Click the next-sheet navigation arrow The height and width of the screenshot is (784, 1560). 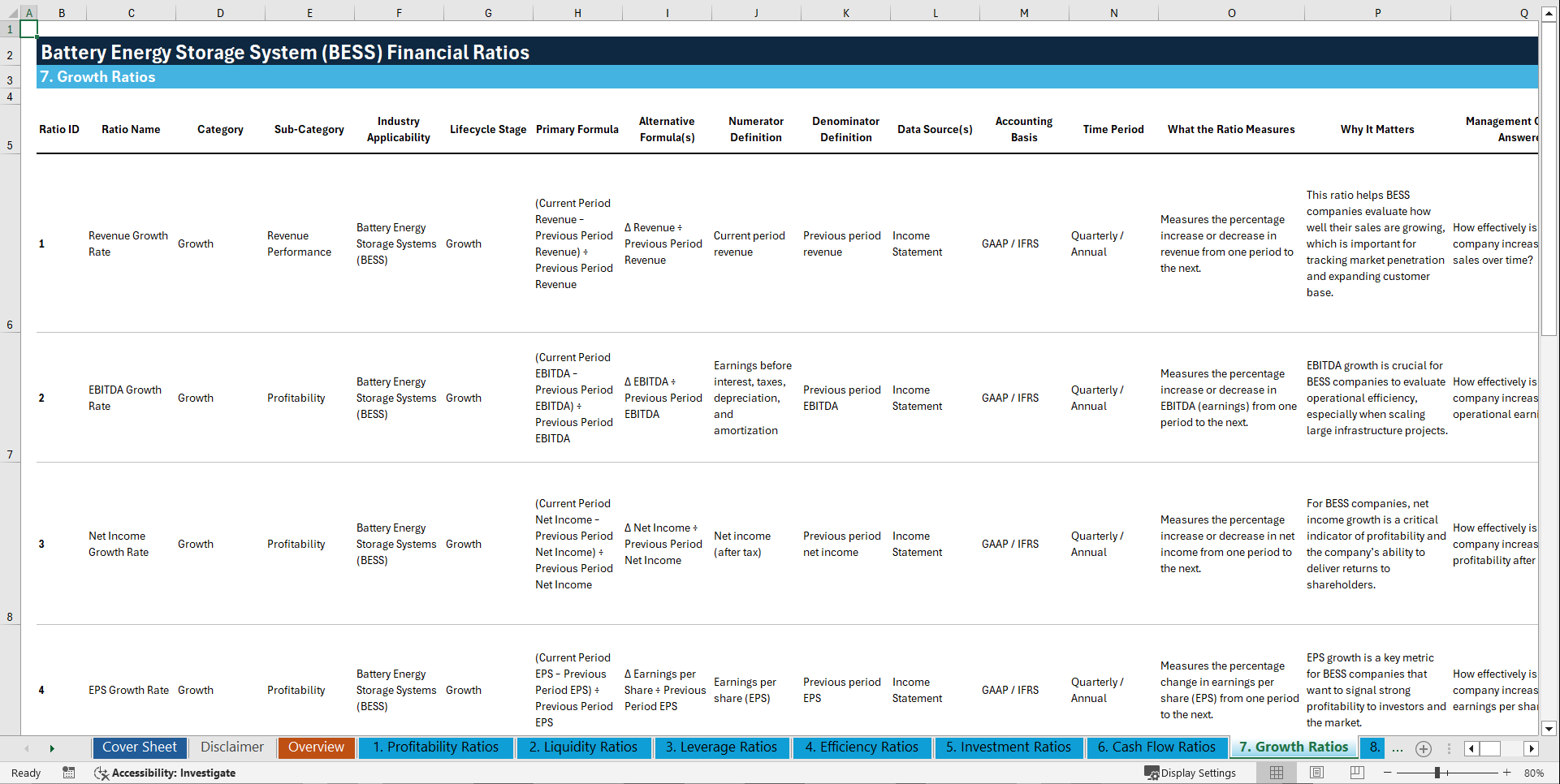tap(52, 748)
